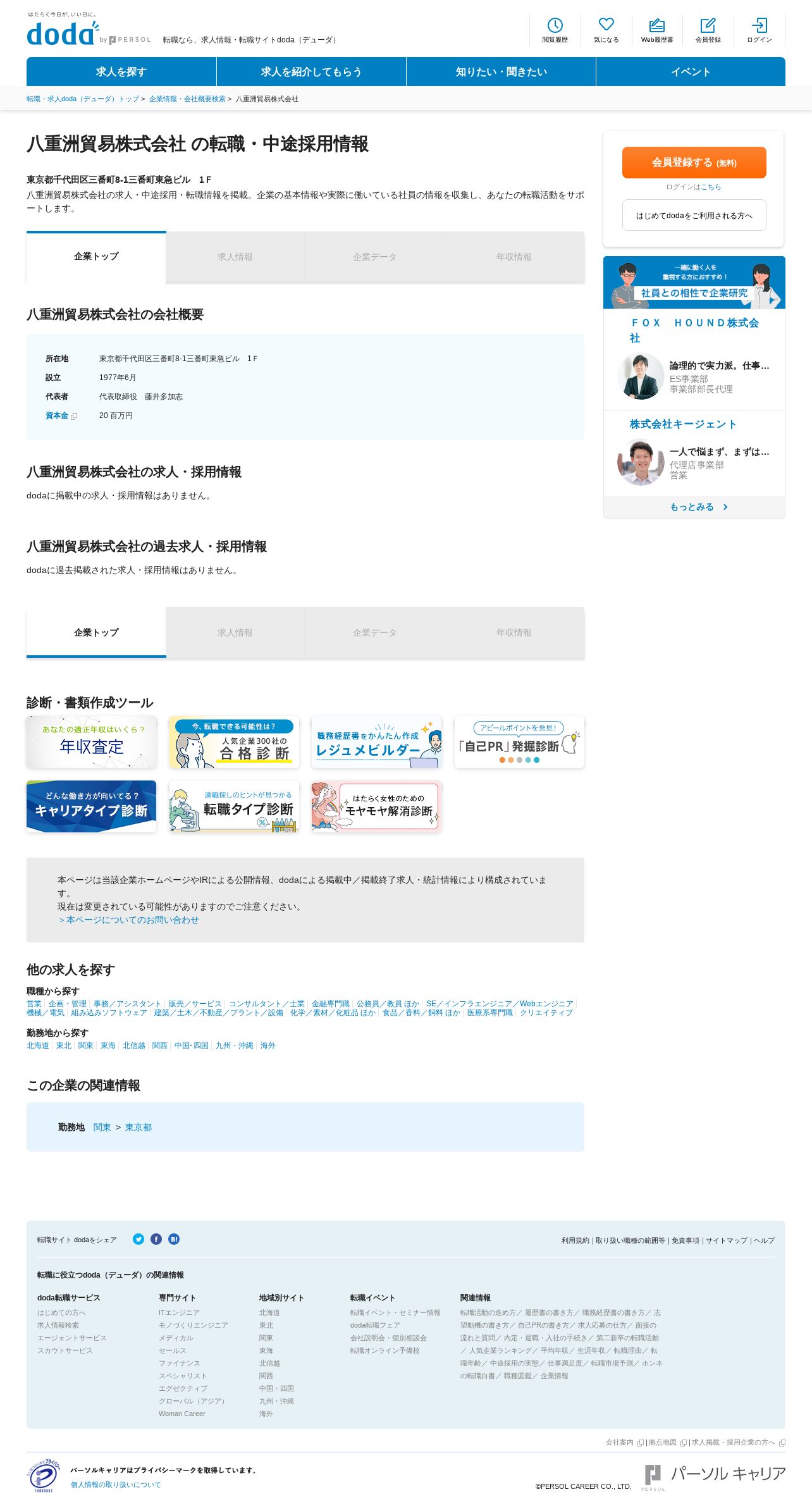Viewport: 812px width, 1499px height.
Task: Open the モヤモヤ解消診断 banner
Action: 376,806
